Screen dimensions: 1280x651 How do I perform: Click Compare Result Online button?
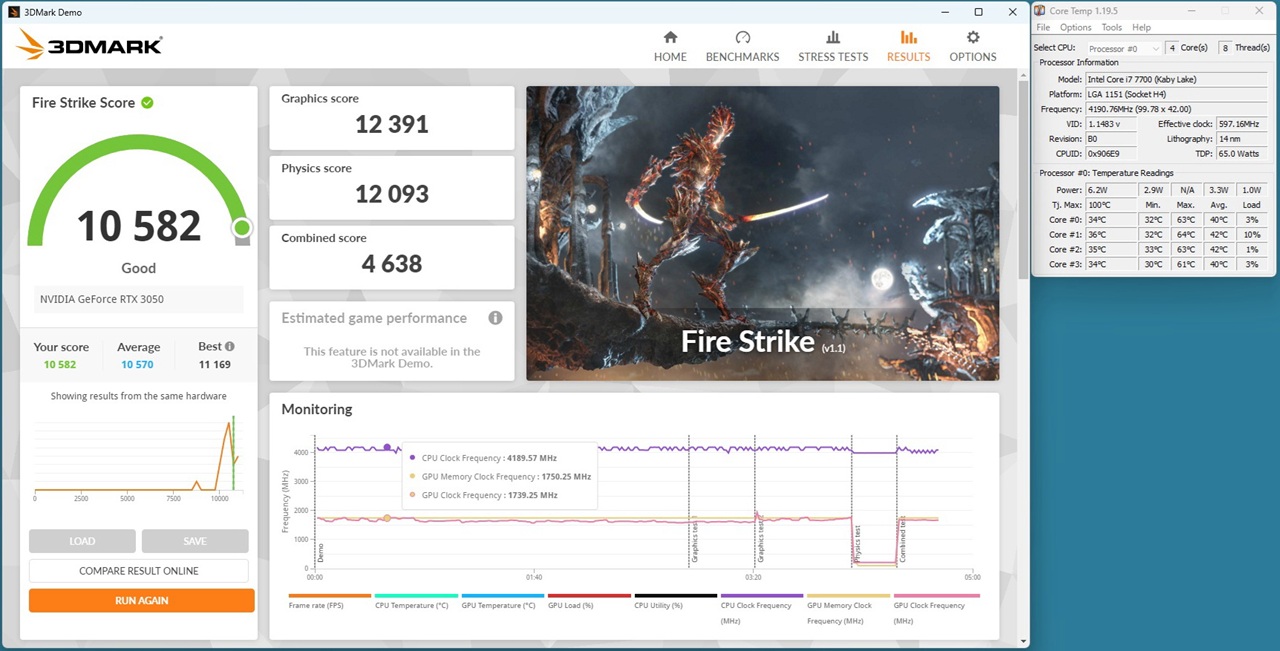[x=139, y=571]
